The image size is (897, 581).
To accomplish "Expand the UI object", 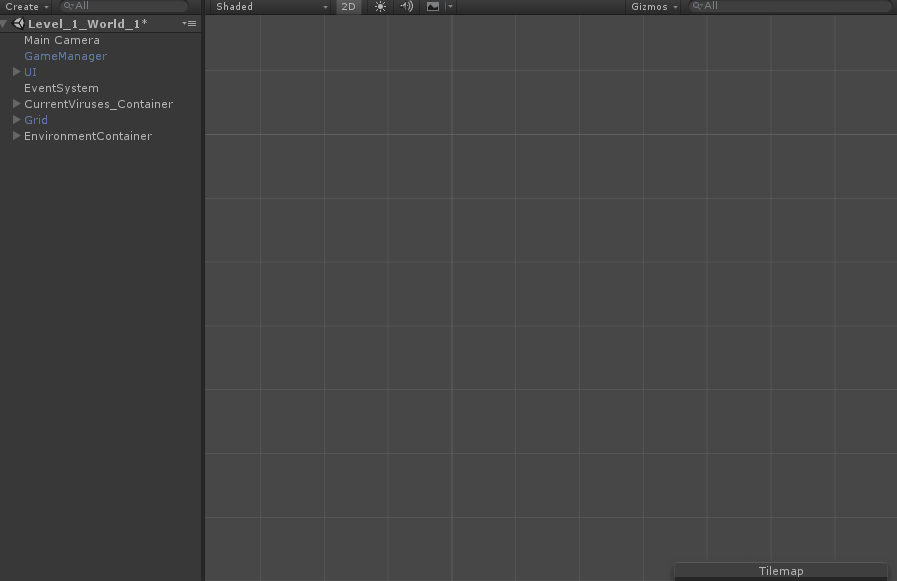I will coord(17,71).
